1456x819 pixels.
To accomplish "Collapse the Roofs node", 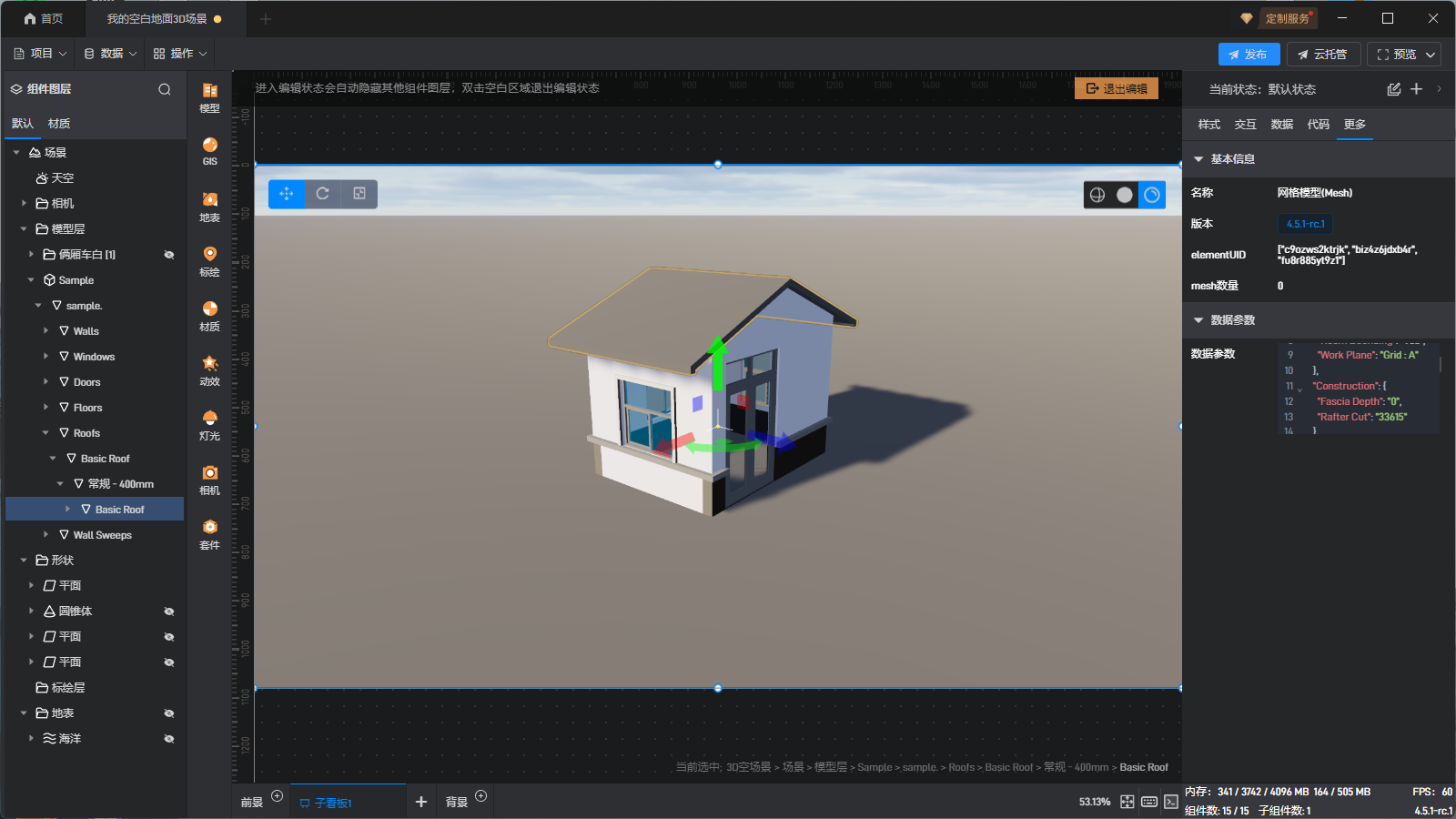I will (45, 433).
